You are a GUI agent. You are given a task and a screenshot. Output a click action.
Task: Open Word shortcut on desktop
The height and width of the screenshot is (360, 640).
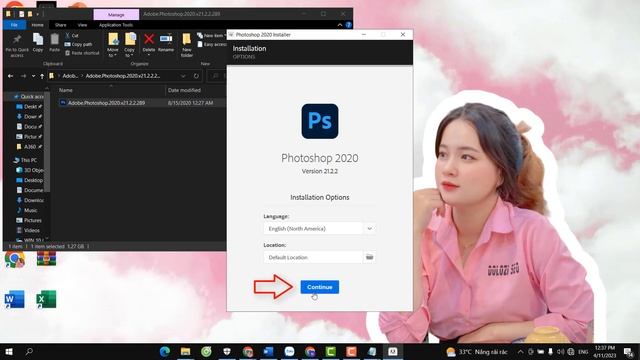[x=15, y=299]
